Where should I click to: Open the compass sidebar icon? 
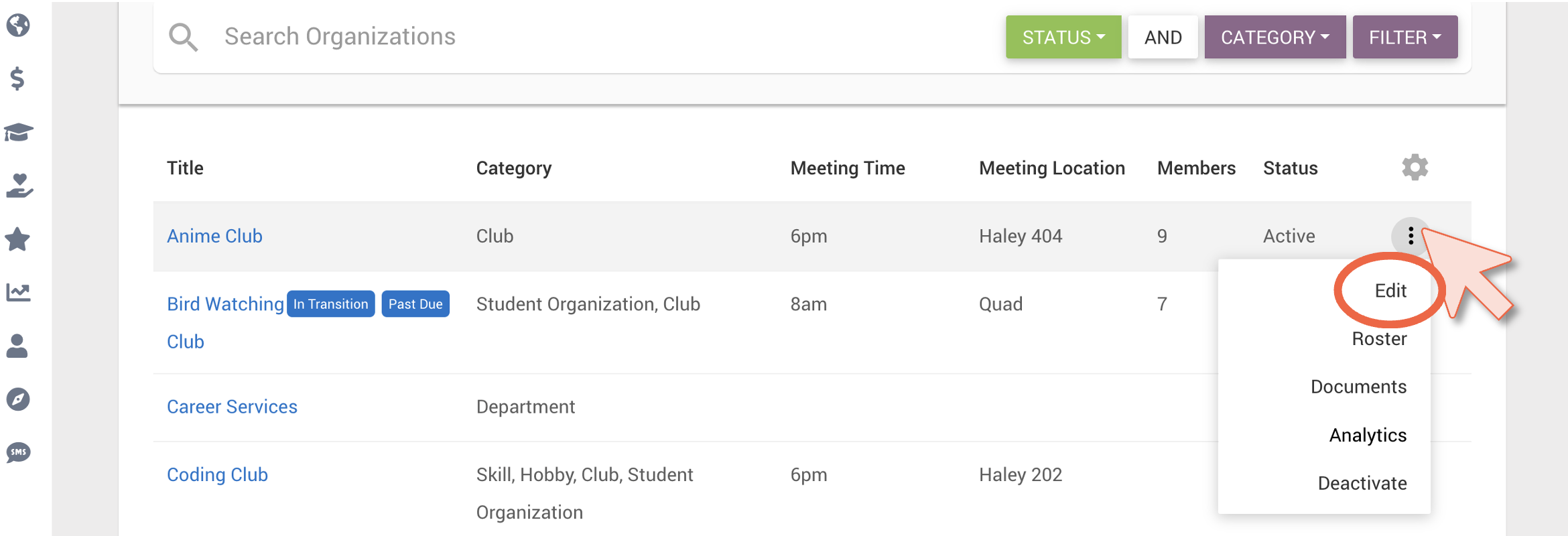(x=18, y=399)
